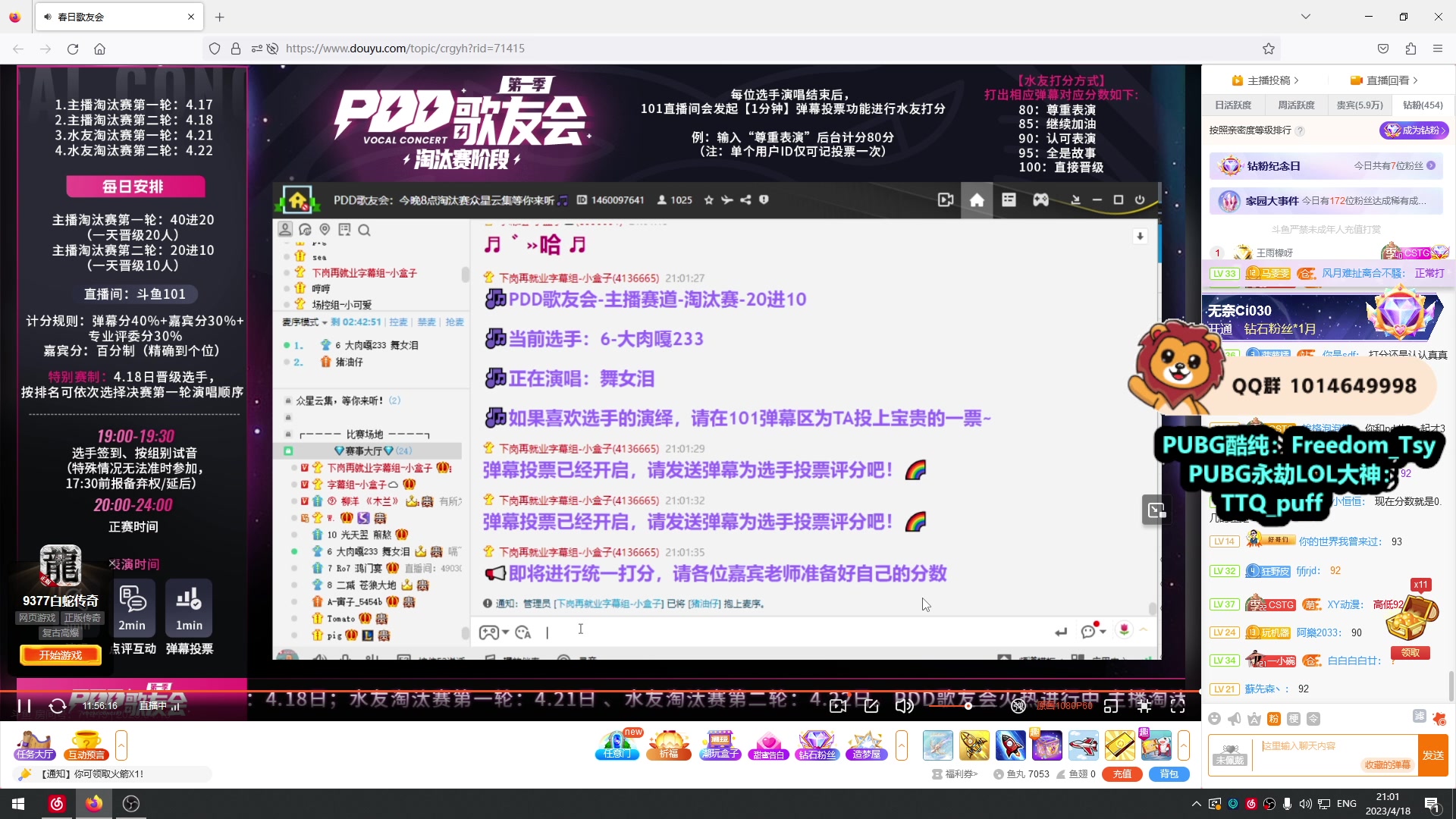Toggle webpage fullscreen in the player
This screenshot has width=1456, height=819.
[x=1144, y=706]
